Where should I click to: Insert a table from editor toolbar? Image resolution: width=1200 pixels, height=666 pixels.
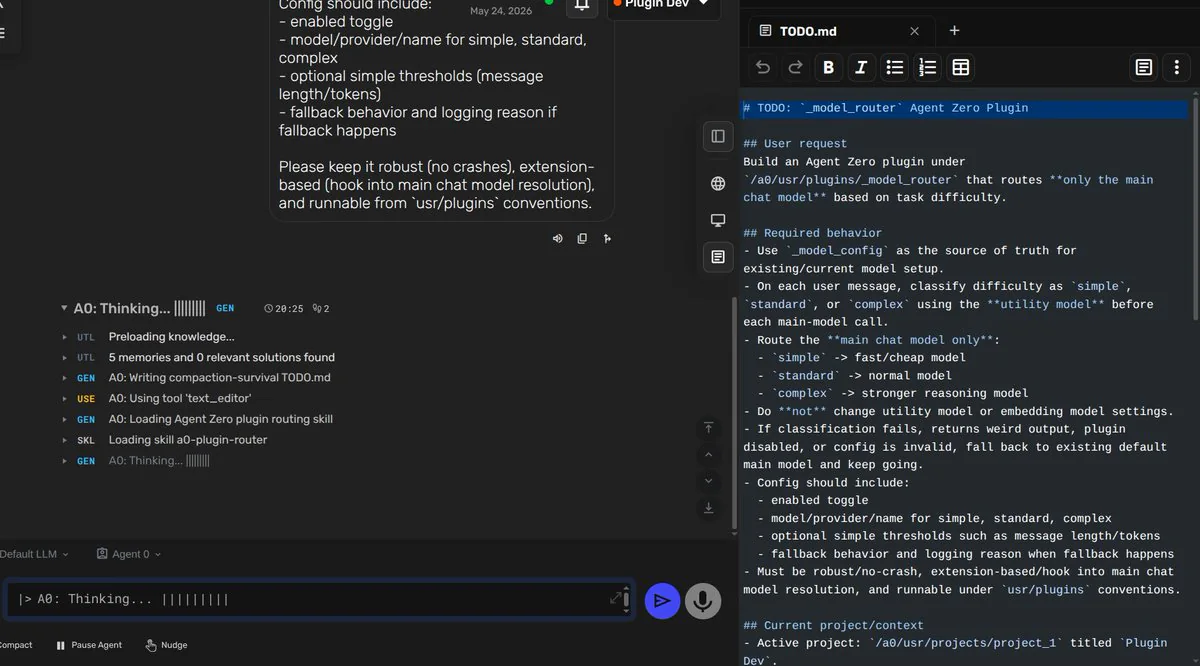[x=960, y=67]
